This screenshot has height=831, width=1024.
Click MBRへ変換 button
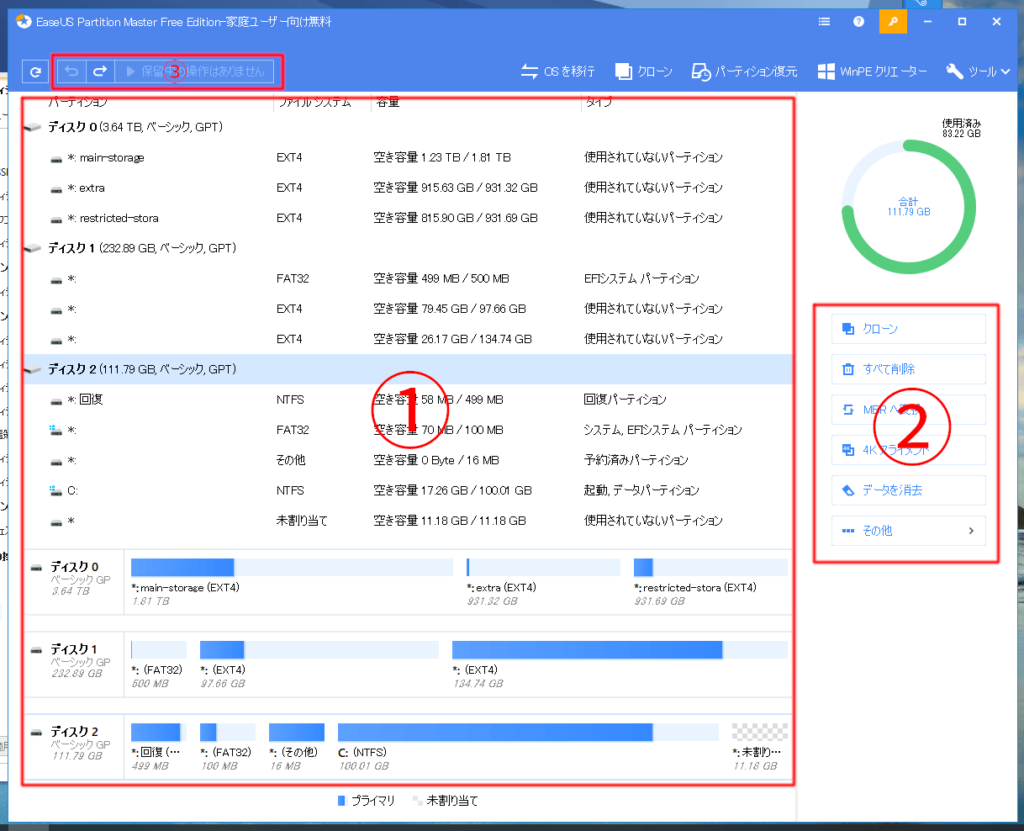pyautogui.click(x=908, y=410)
